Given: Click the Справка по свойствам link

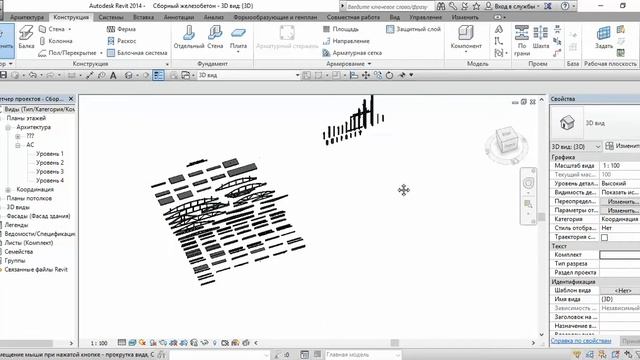Looking at the screenshot, I should tap(581, 340).
